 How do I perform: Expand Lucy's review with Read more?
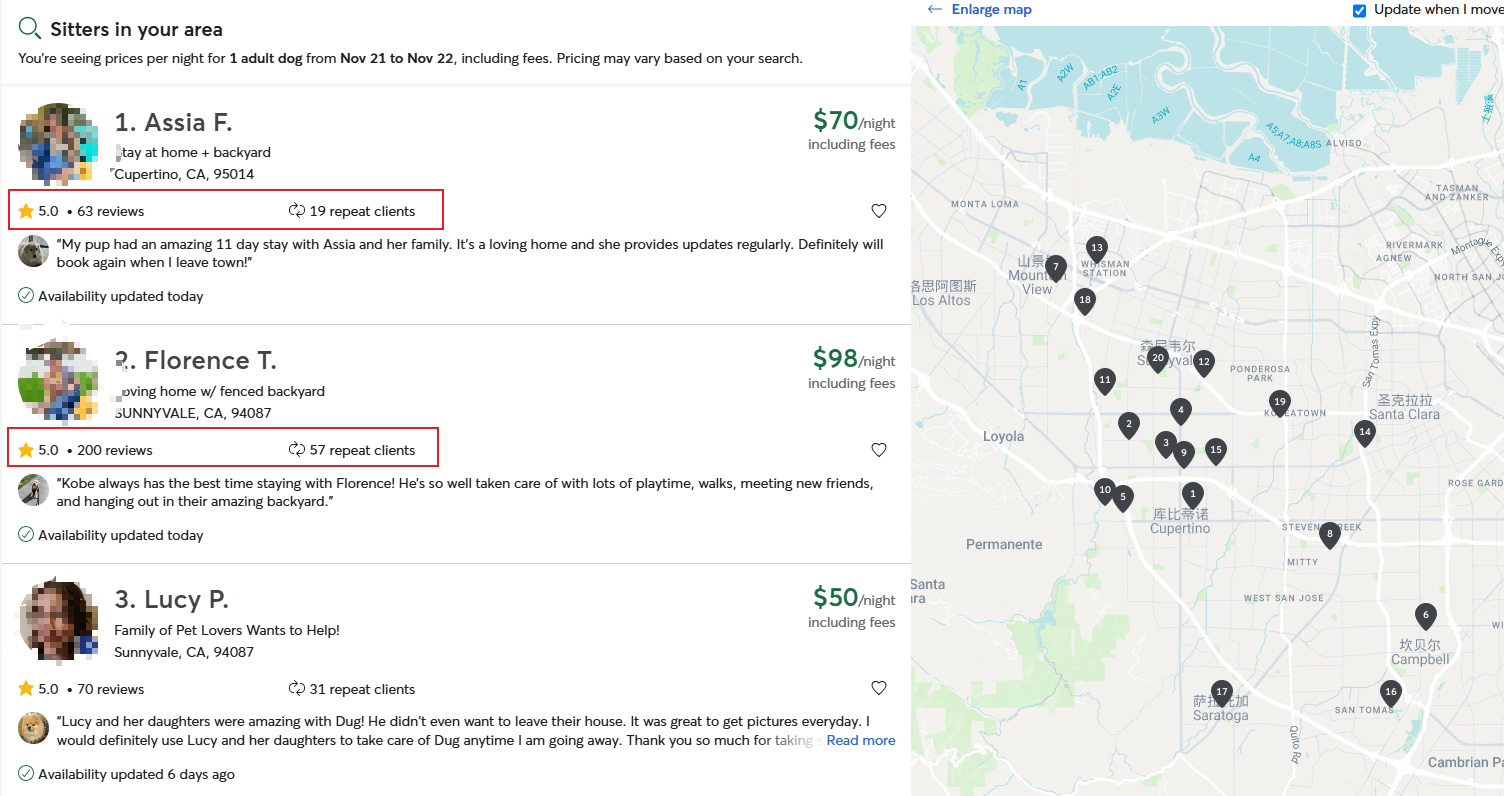[x=860, y=741]
